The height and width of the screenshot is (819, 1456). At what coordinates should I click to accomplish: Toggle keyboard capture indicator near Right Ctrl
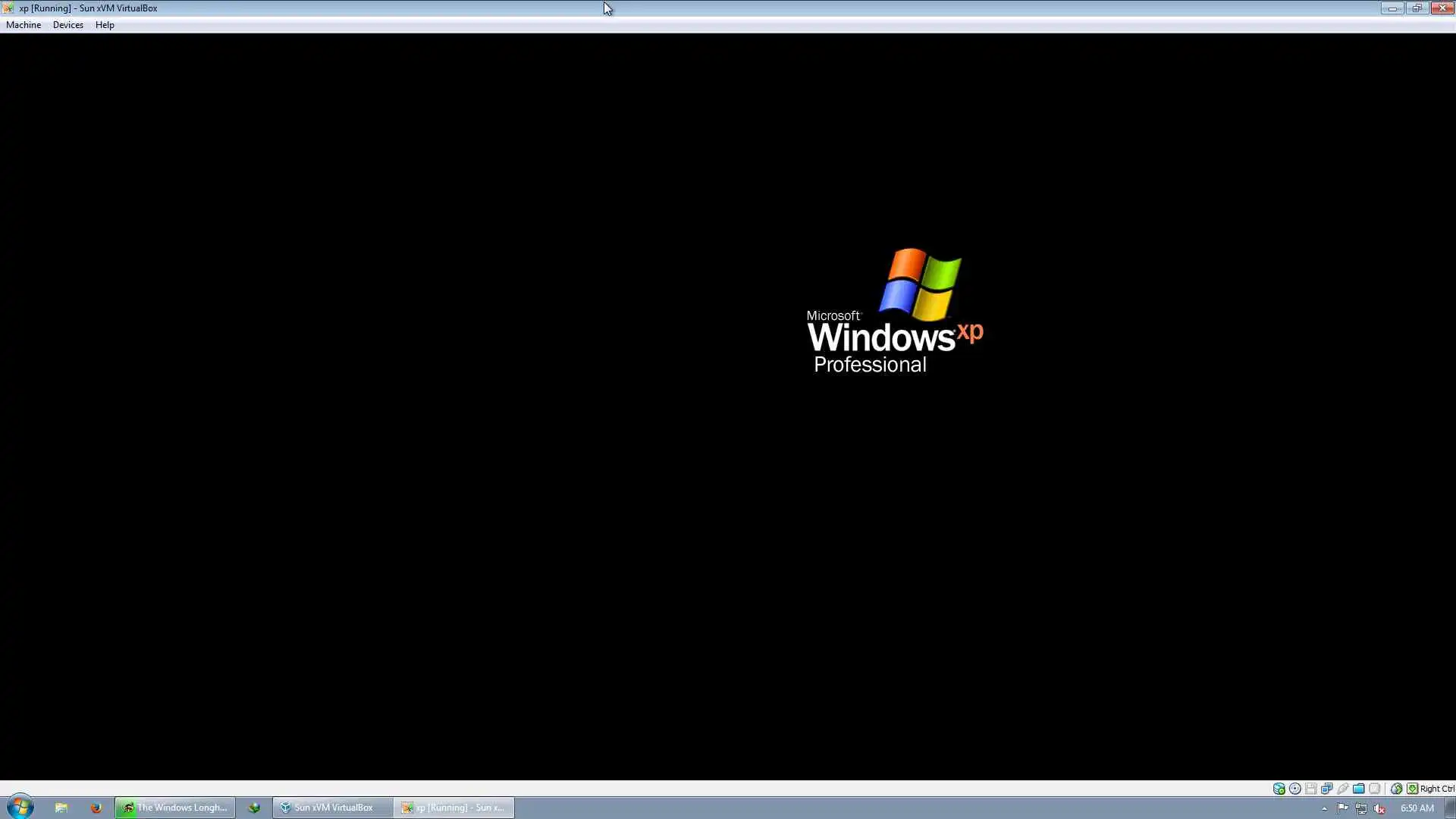[1412, 789]
